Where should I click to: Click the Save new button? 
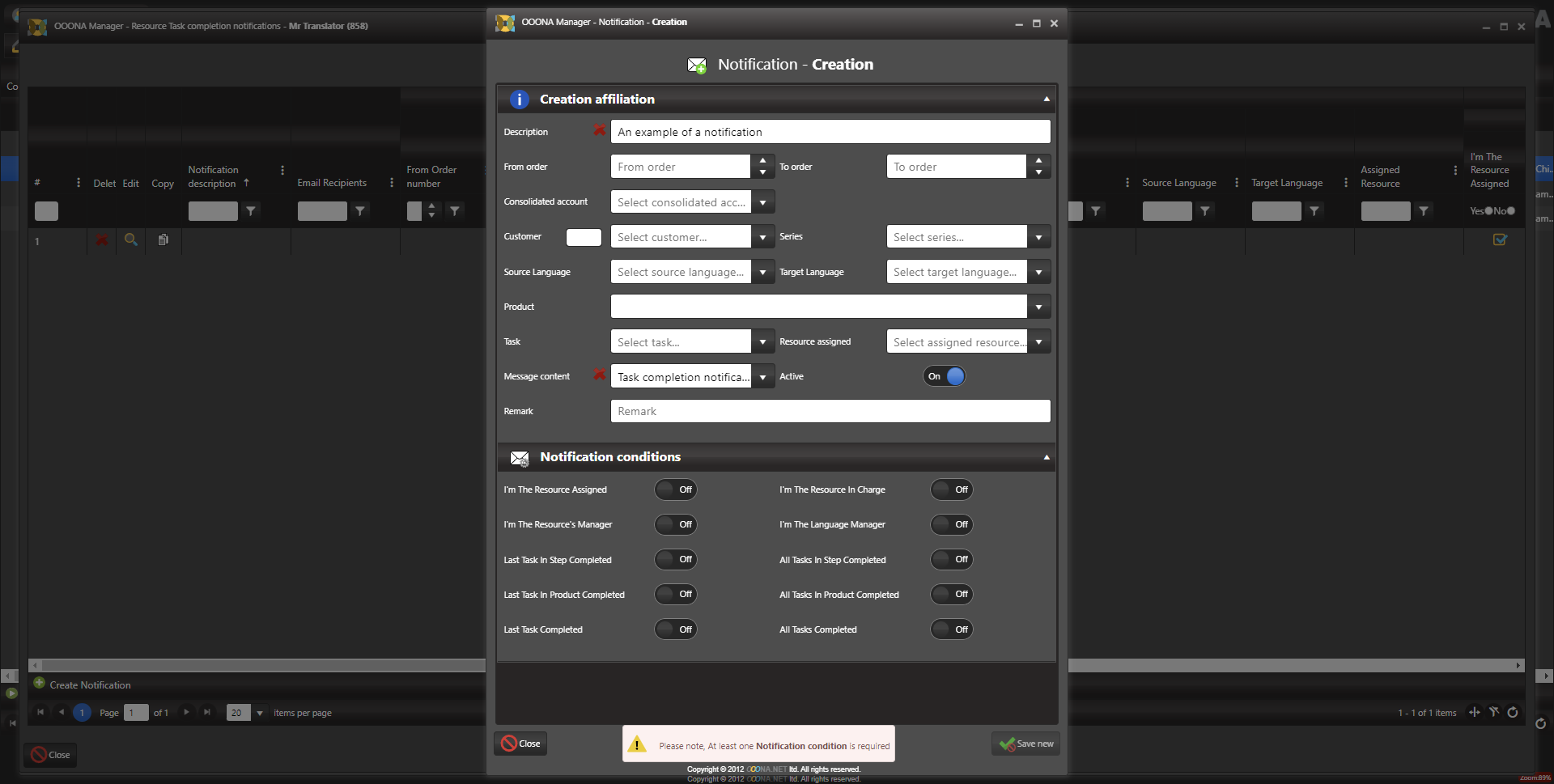coord(1025,744)
